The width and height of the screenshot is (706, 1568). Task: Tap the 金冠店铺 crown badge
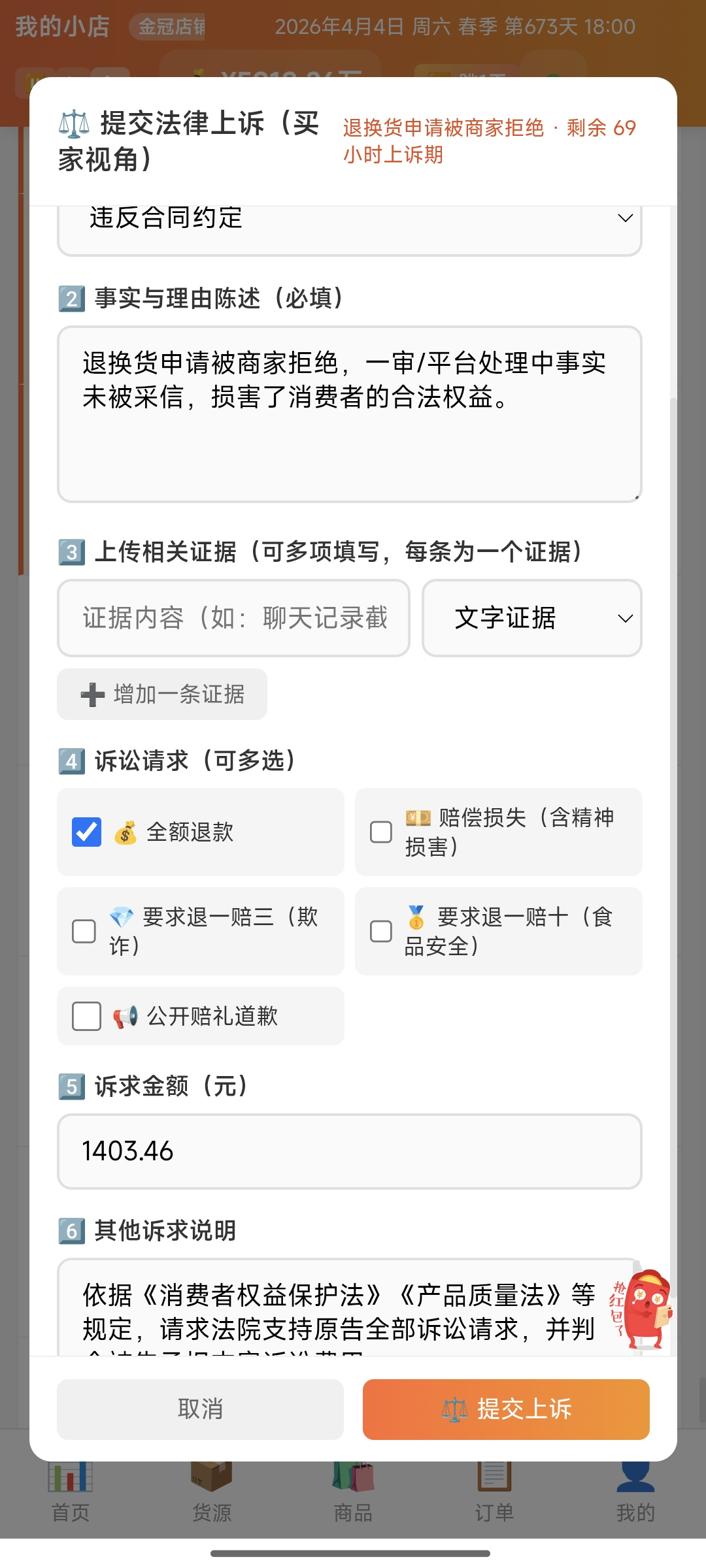pos(167,27)
